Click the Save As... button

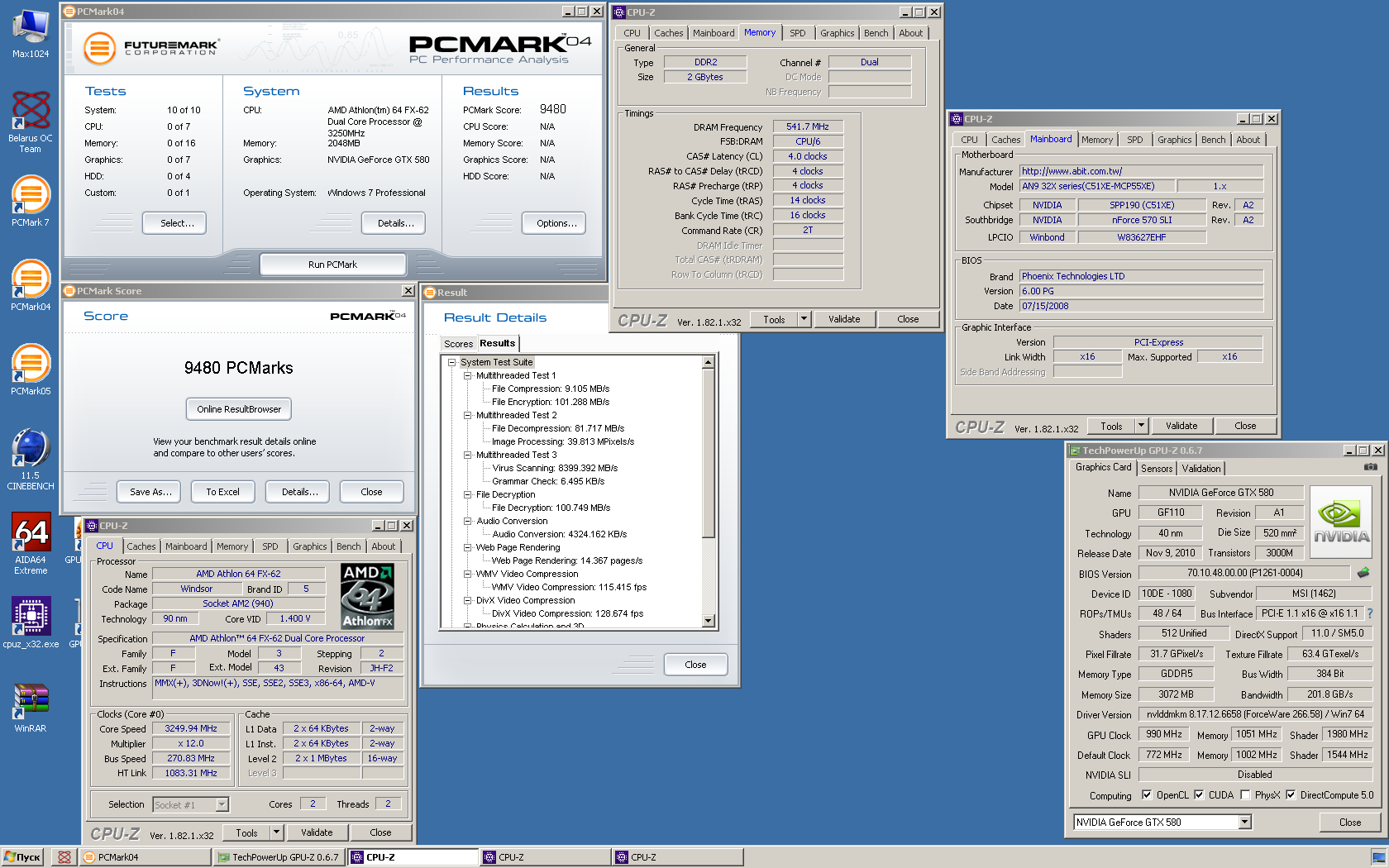[150, 492]
